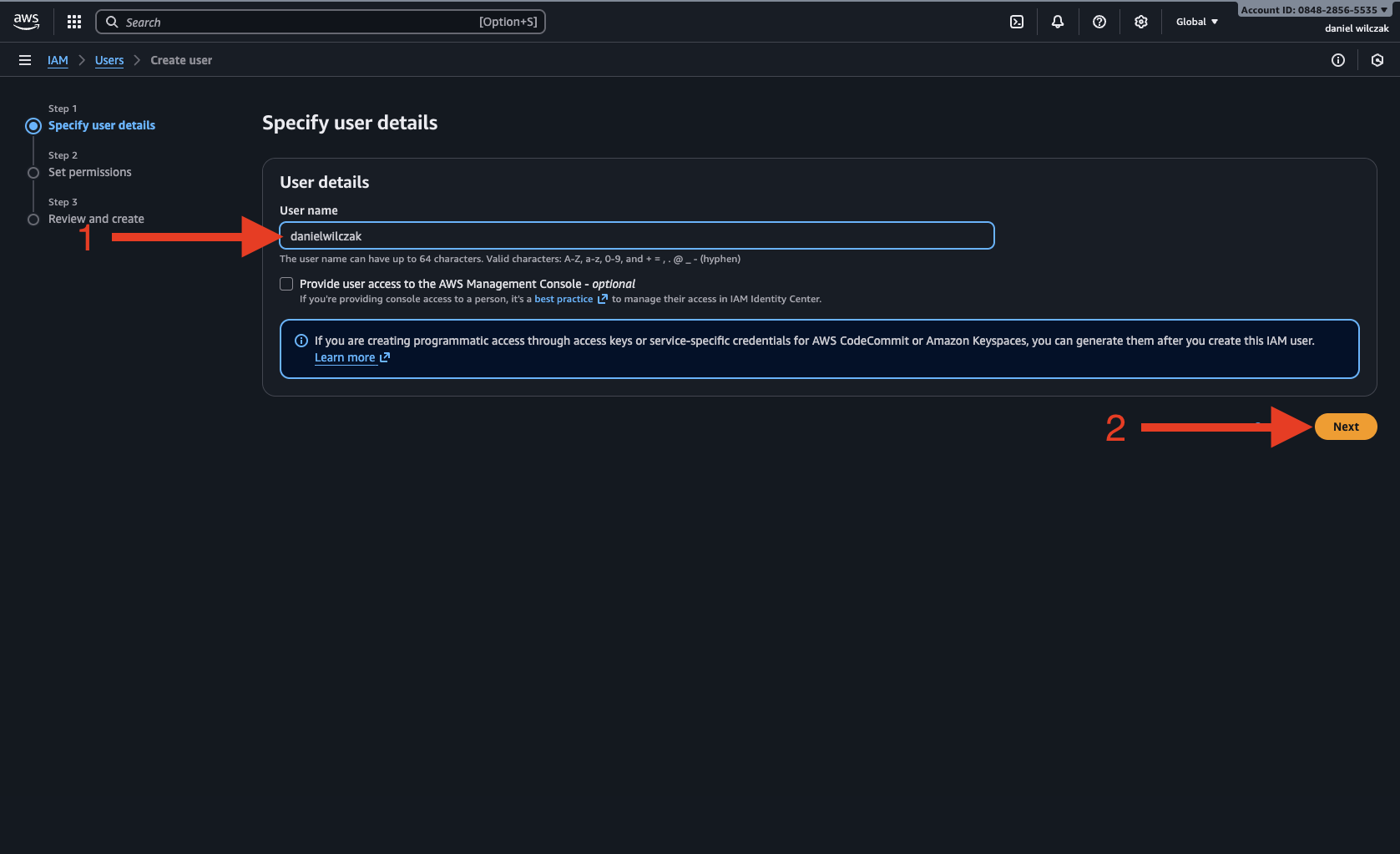Enable AWS Management Console access checkbox
Screen dimensions: 1400x854
[x=286, y=284]
